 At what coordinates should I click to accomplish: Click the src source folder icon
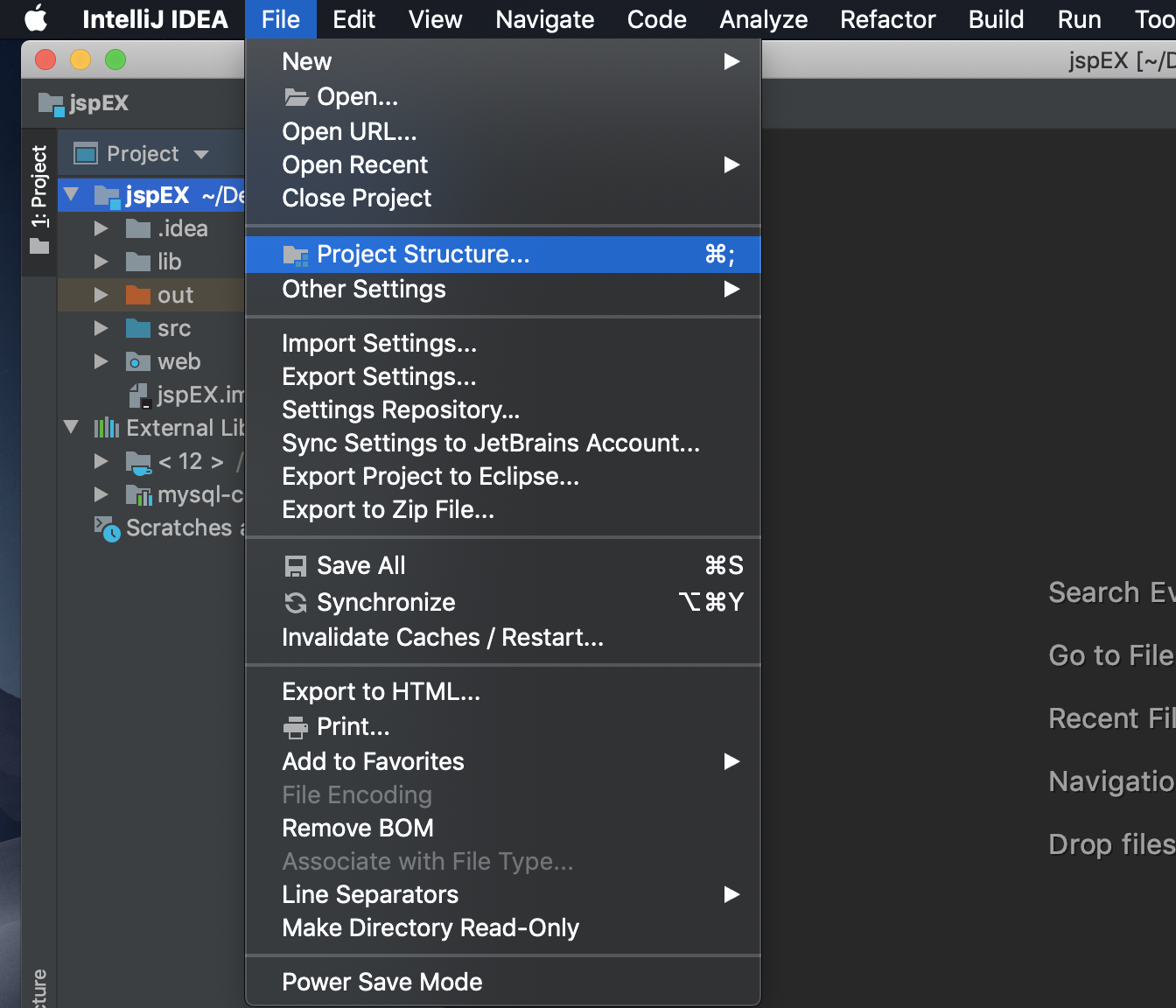(x=138, y=328)
